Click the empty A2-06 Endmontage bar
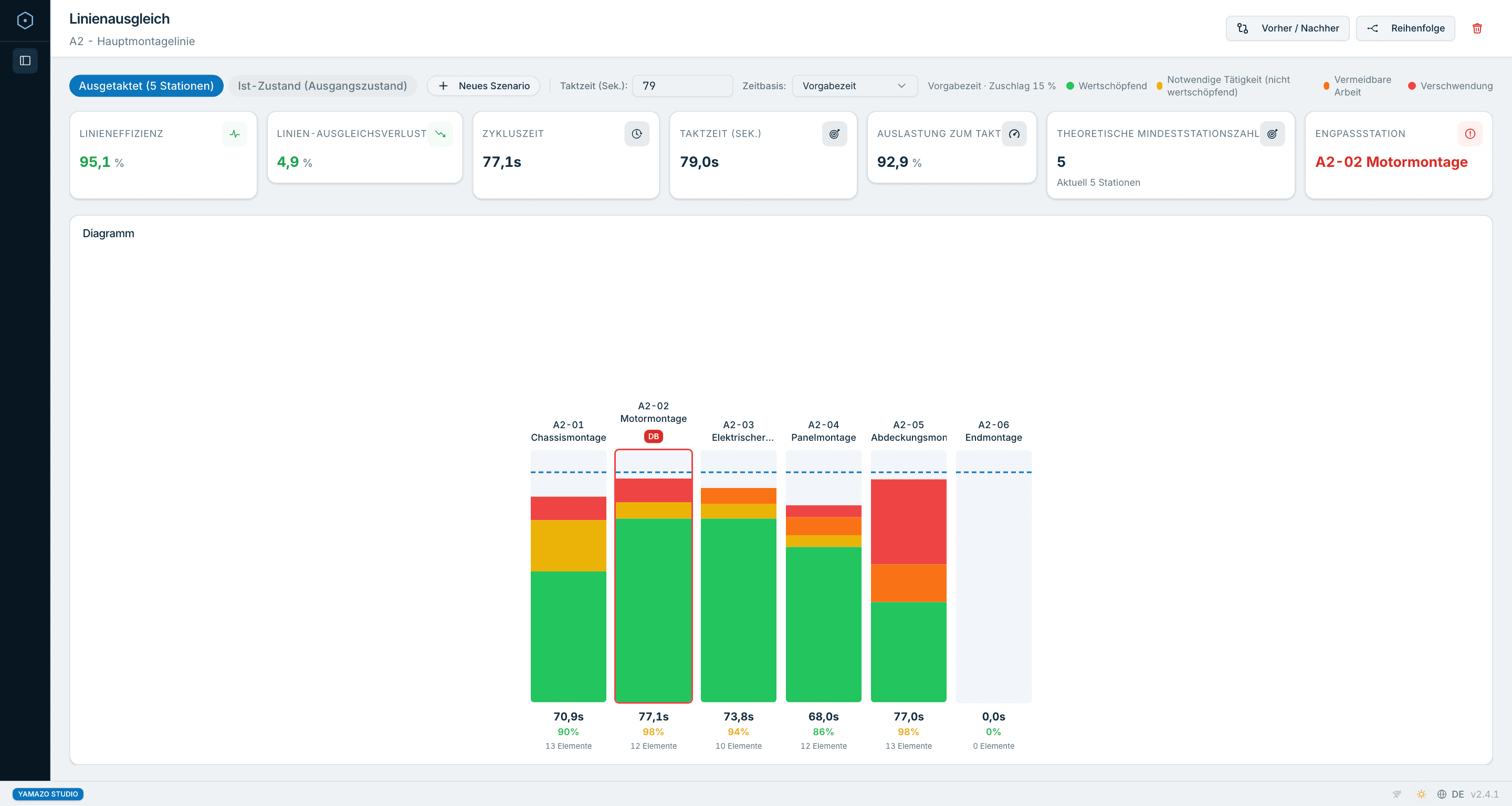The width and height of the screenshot is (1512, 806). click(994, 576)
